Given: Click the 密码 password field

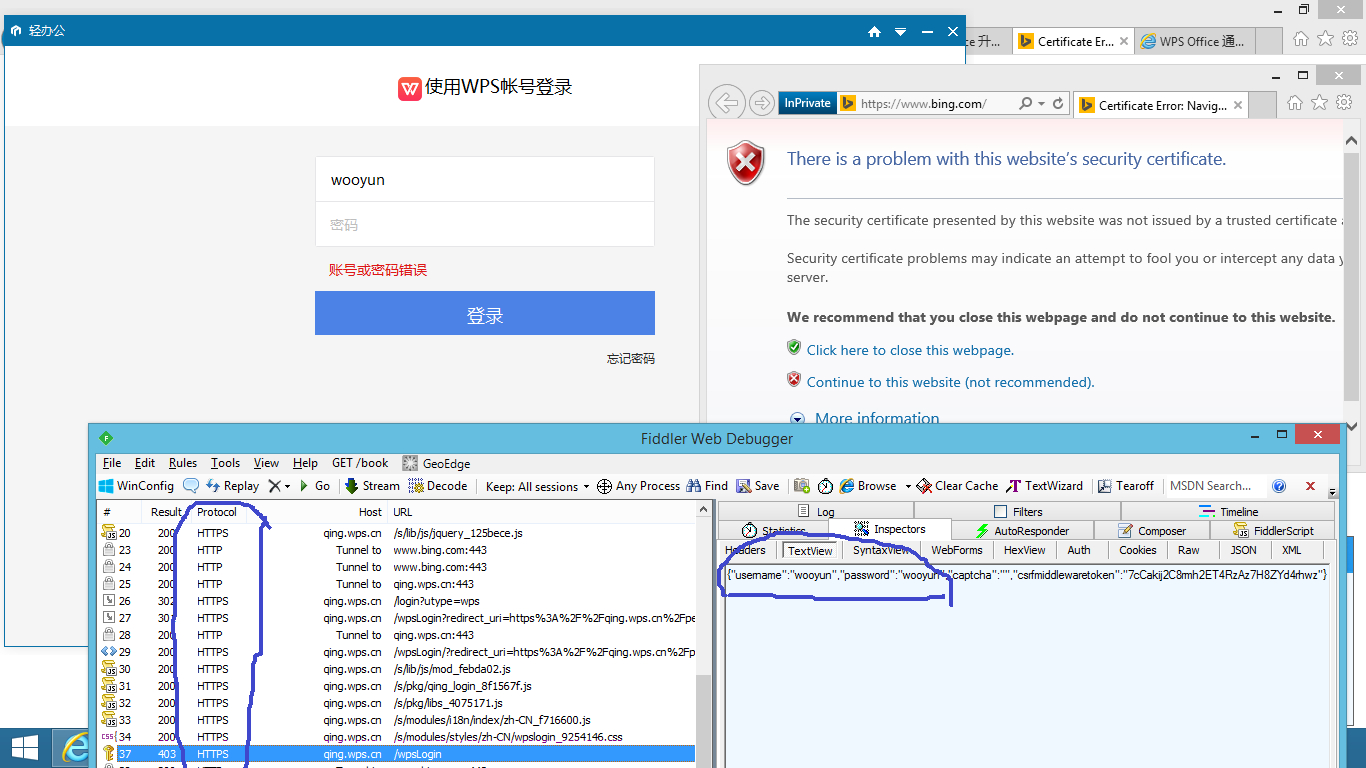Looking at the screenshot, I should point(485,225).
